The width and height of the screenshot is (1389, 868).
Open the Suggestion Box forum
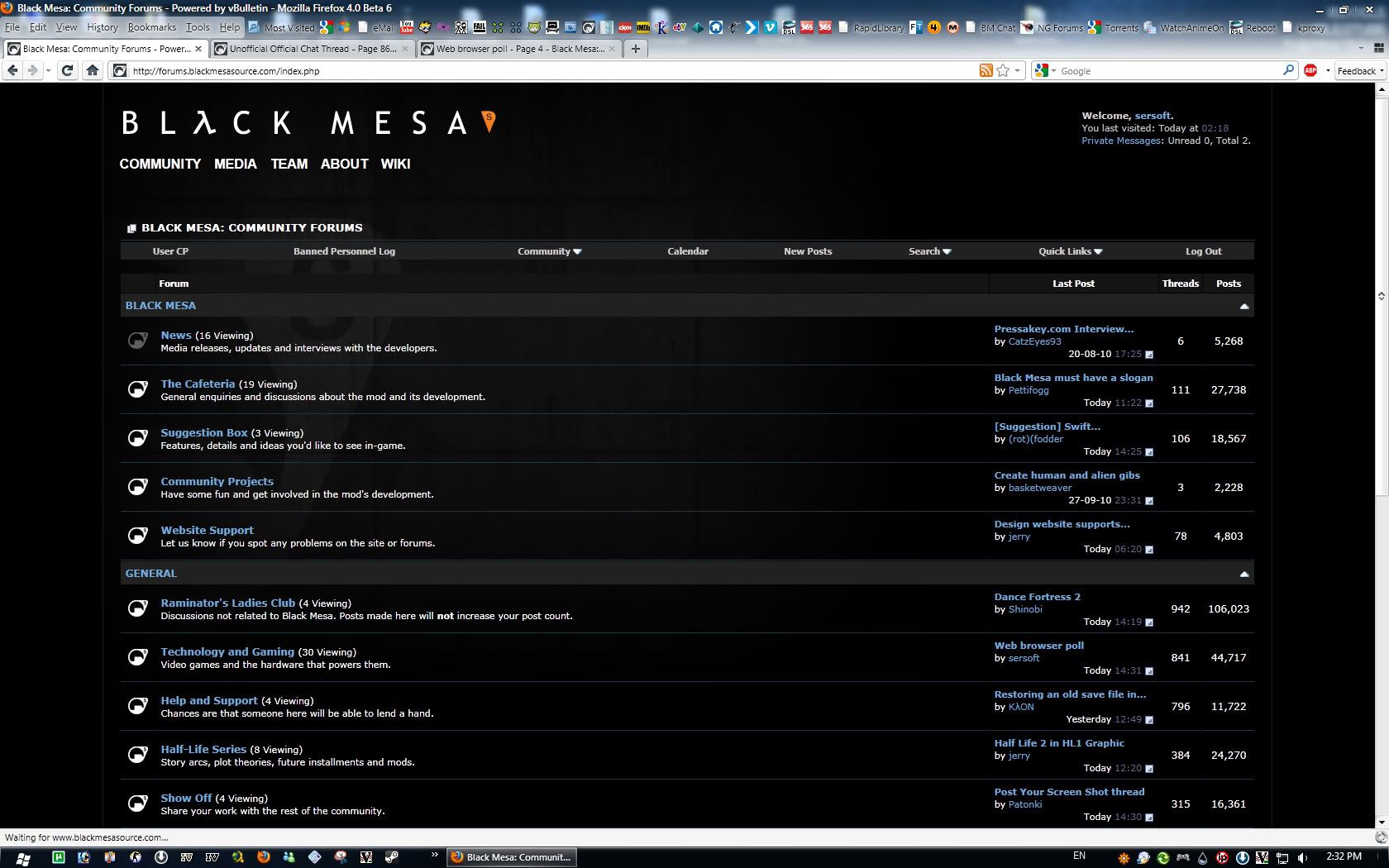(204, 433)
